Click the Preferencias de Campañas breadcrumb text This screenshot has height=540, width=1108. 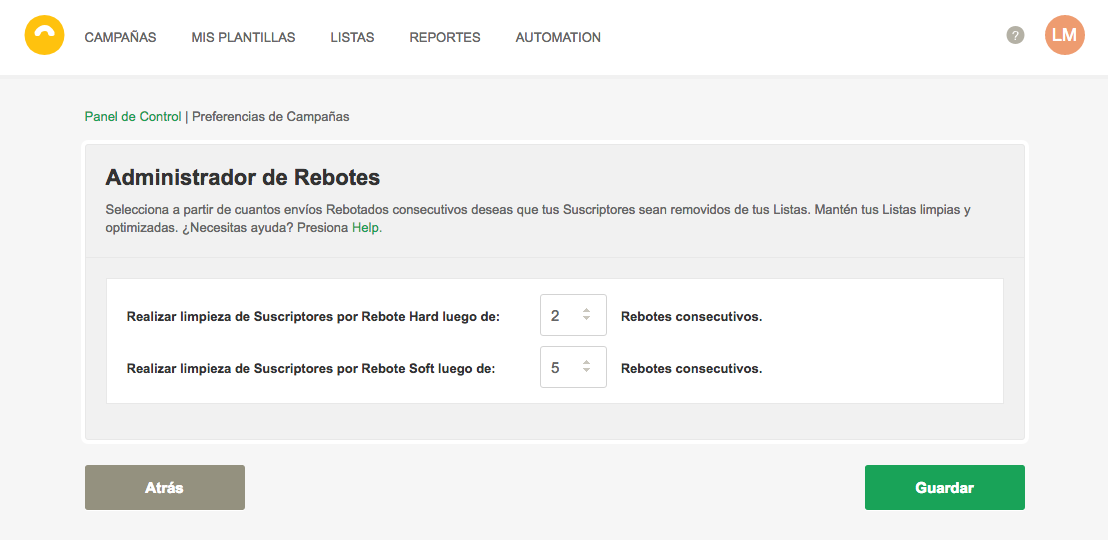[270, 116]
